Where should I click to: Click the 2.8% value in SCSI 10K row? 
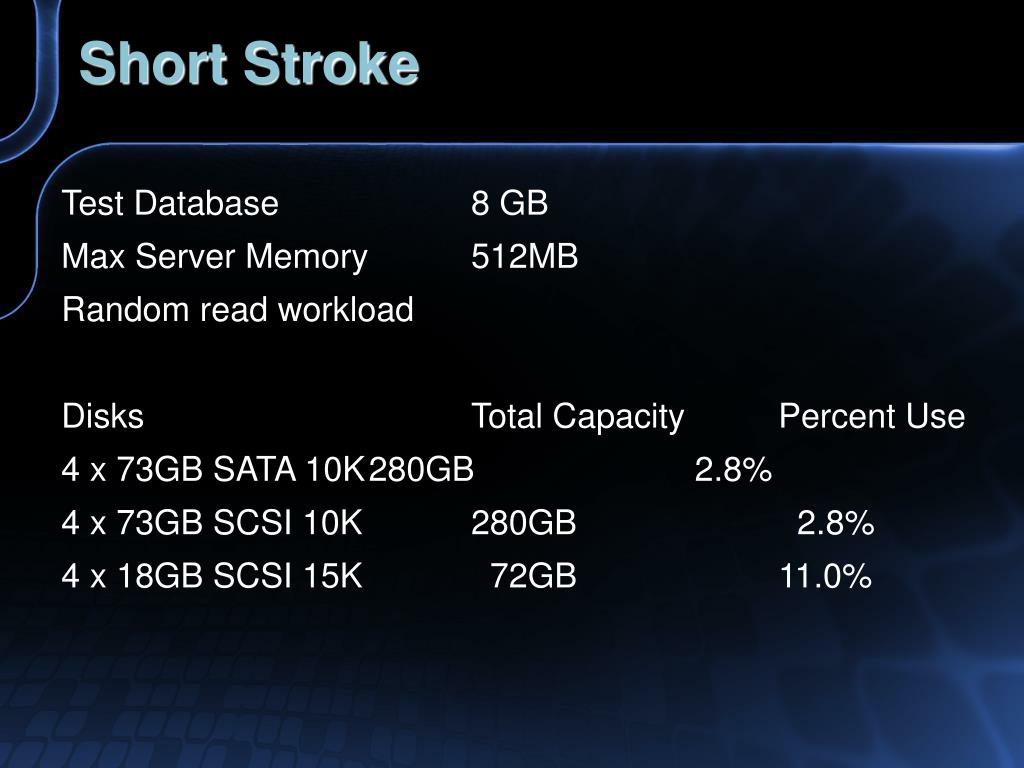[835, 523]
